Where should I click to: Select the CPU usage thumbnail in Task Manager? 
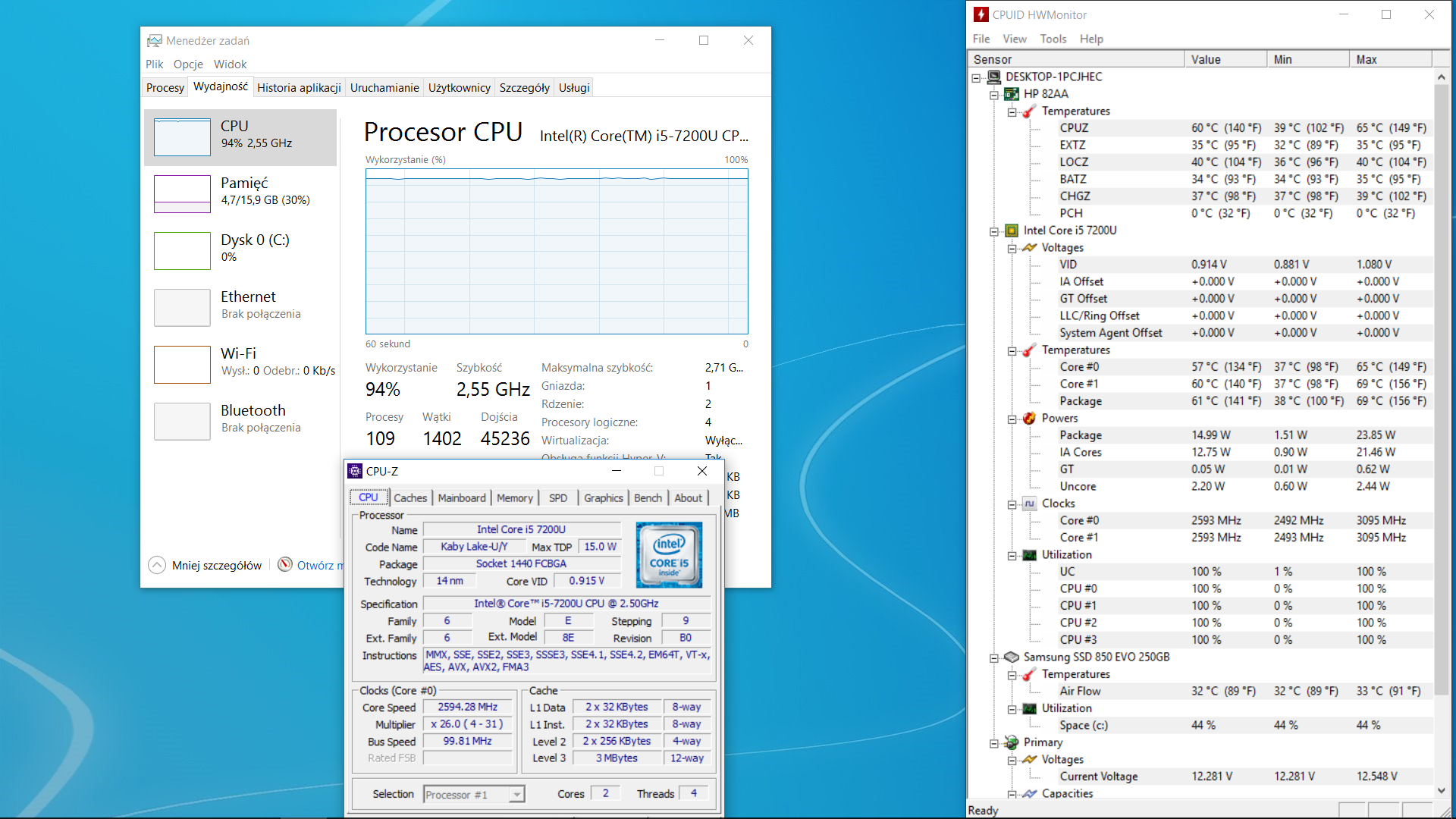(x=182, y=137)
